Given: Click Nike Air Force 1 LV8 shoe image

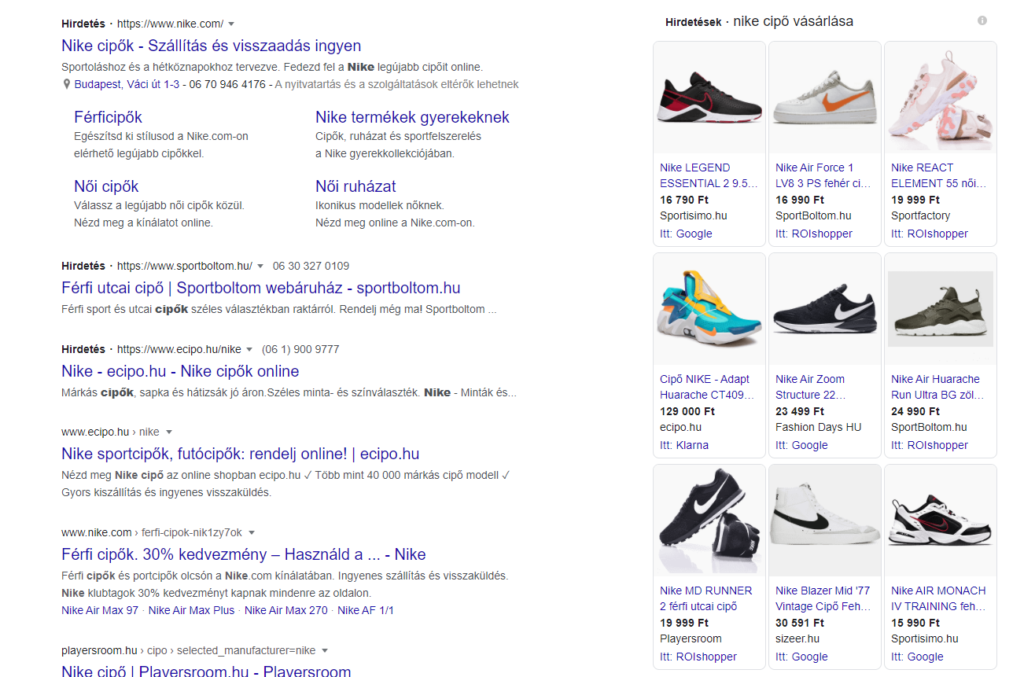Looking at the screenshot, I should coord(825,98).
